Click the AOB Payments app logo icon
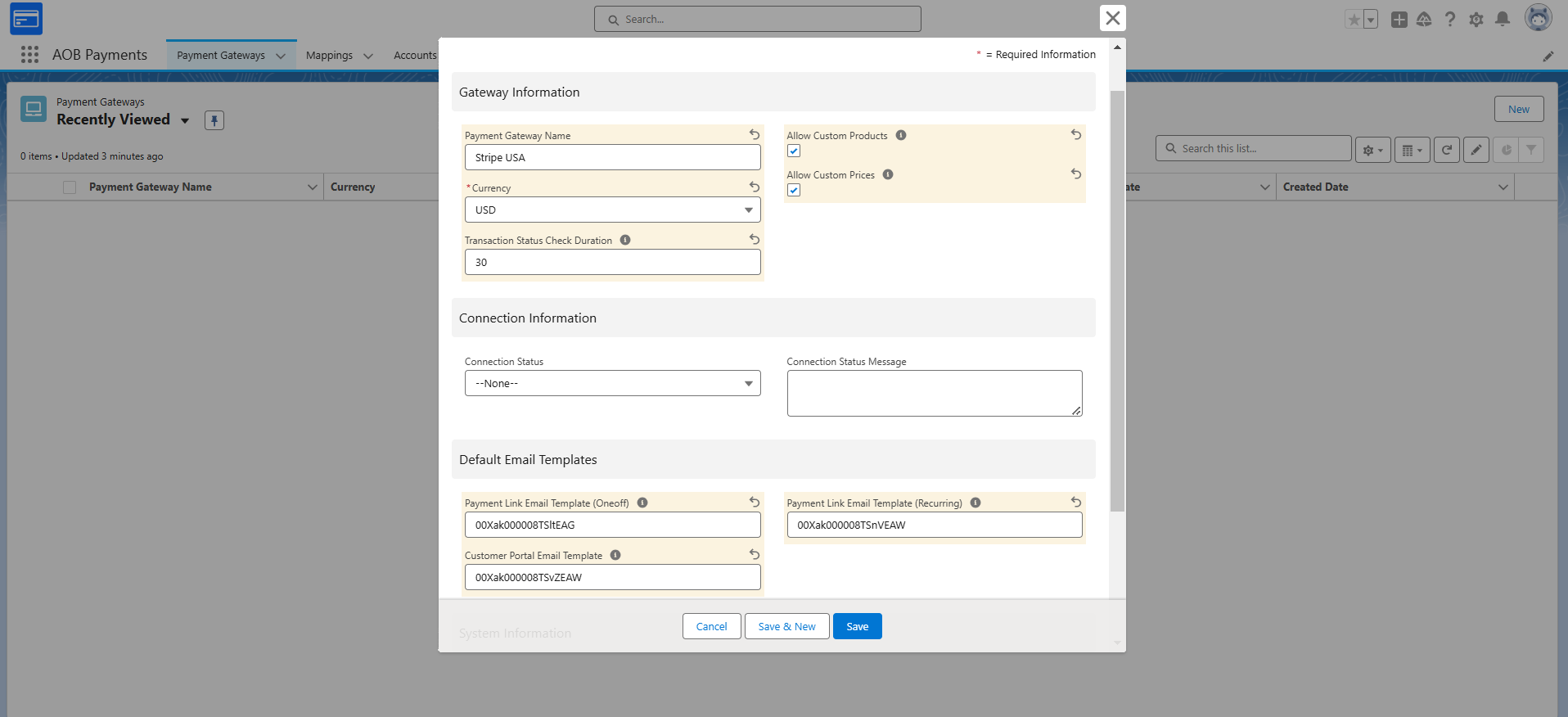 26,19
